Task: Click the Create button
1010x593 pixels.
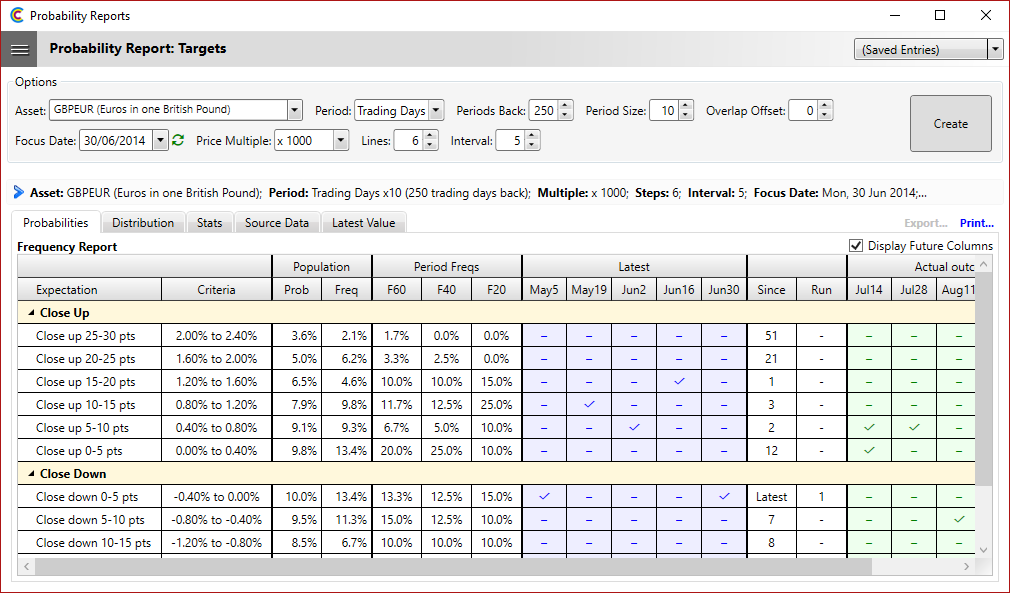Action: (x=950, y=123)
